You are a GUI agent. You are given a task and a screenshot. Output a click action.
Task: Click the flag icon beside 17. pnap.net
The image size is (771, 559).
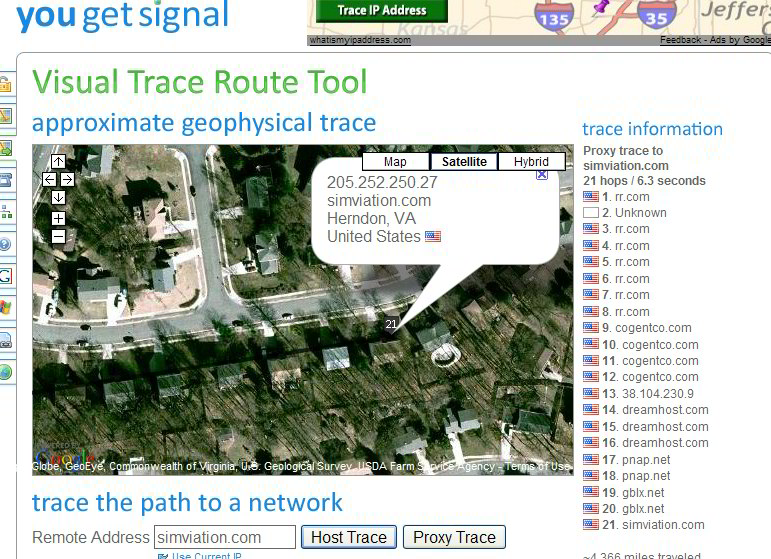pyautogui.click(x=591, y=459)
